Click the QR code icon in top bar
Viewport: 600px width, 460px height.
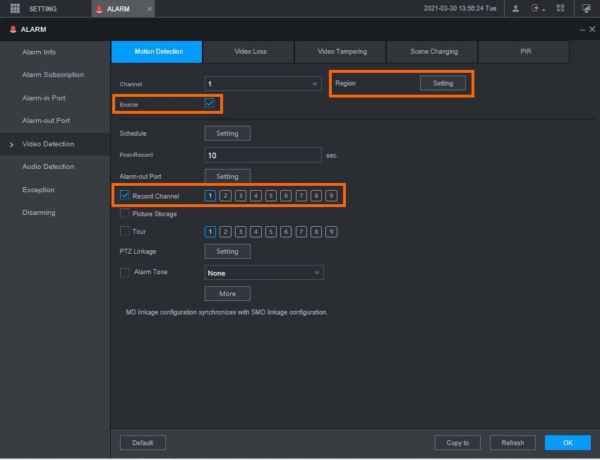(560, 8)
